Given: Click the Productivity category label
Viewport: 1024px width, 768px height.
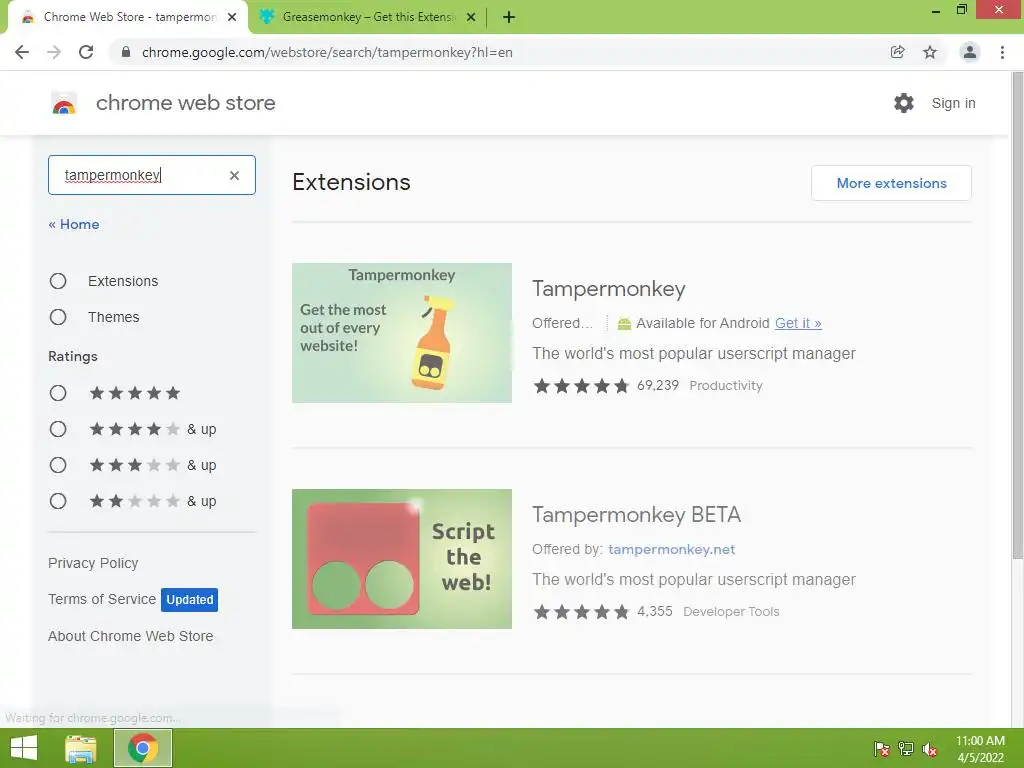Looking at the screenshot, I should (726, 385).
